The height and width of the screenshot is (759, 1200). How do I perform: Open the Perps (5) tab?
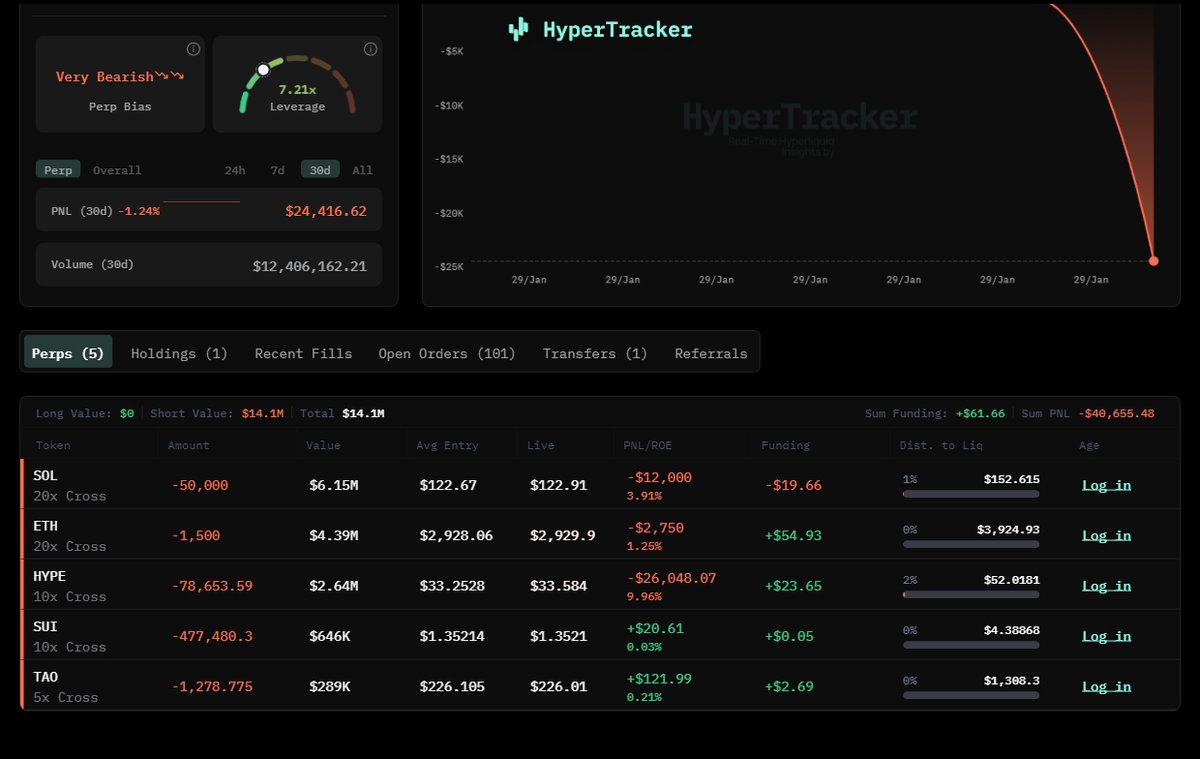[68, 353]
